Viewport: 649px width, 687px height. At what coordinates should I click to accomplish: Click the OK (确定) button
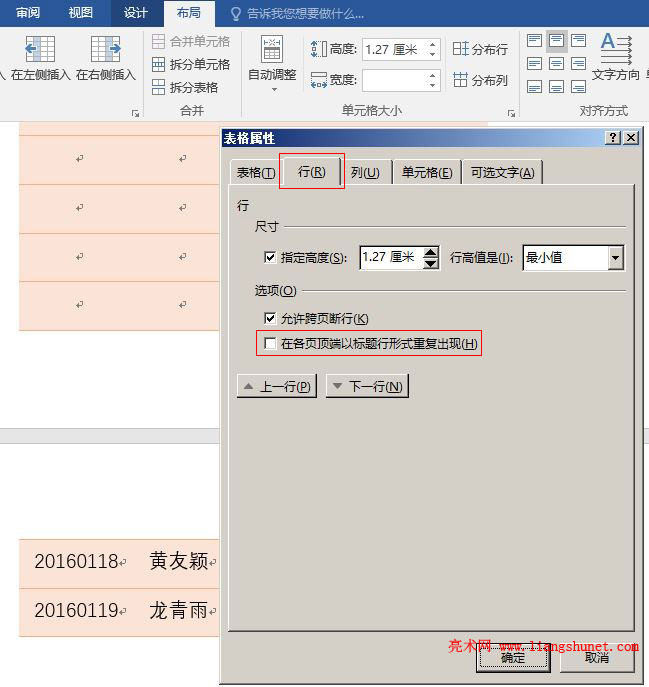pyautogui.click(x=513, y=657)
